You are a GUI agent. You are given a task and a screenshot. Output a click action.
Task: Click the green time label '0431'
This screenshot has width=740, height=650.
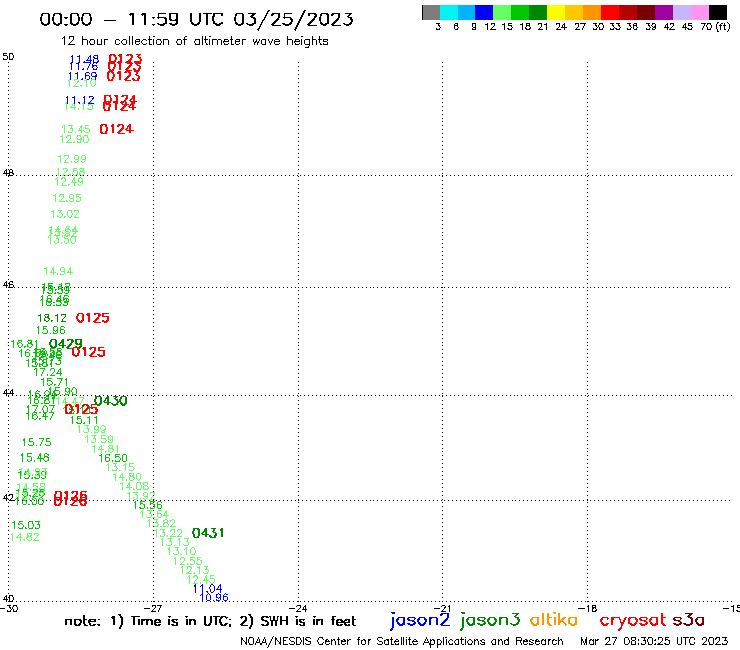click(208, 533)
